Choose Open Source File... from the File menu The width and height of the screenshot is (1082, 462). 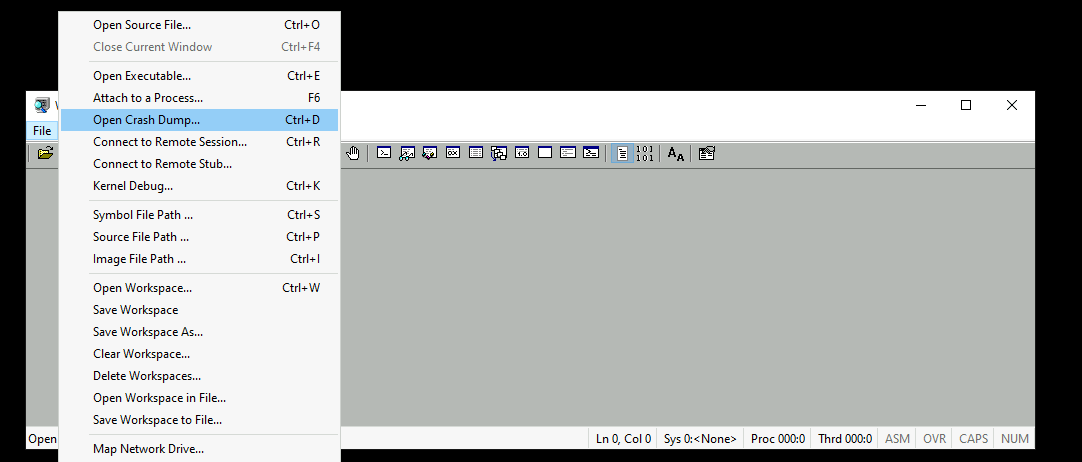pos(199,25)
